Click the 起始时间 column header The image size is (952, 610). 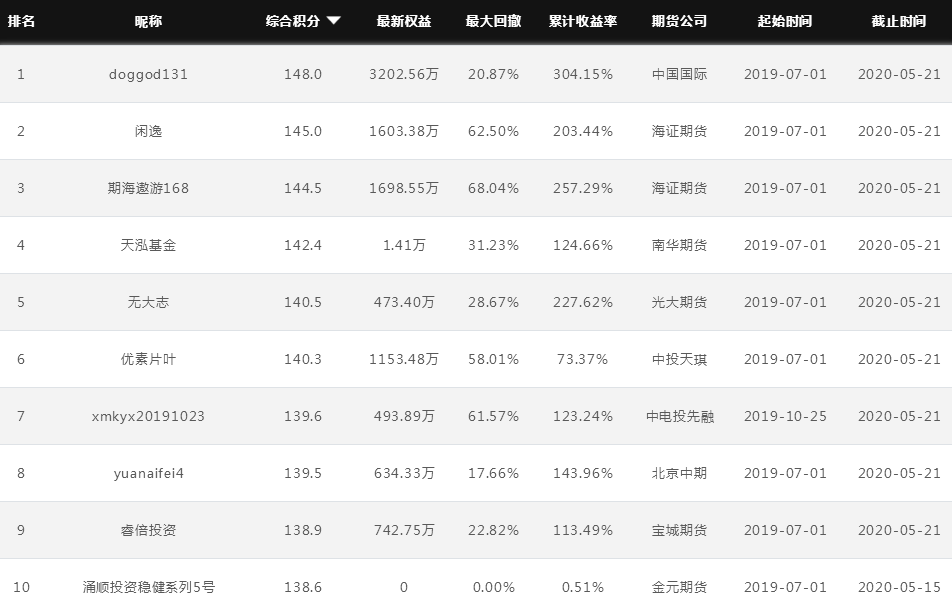click(x=784, y=21)
